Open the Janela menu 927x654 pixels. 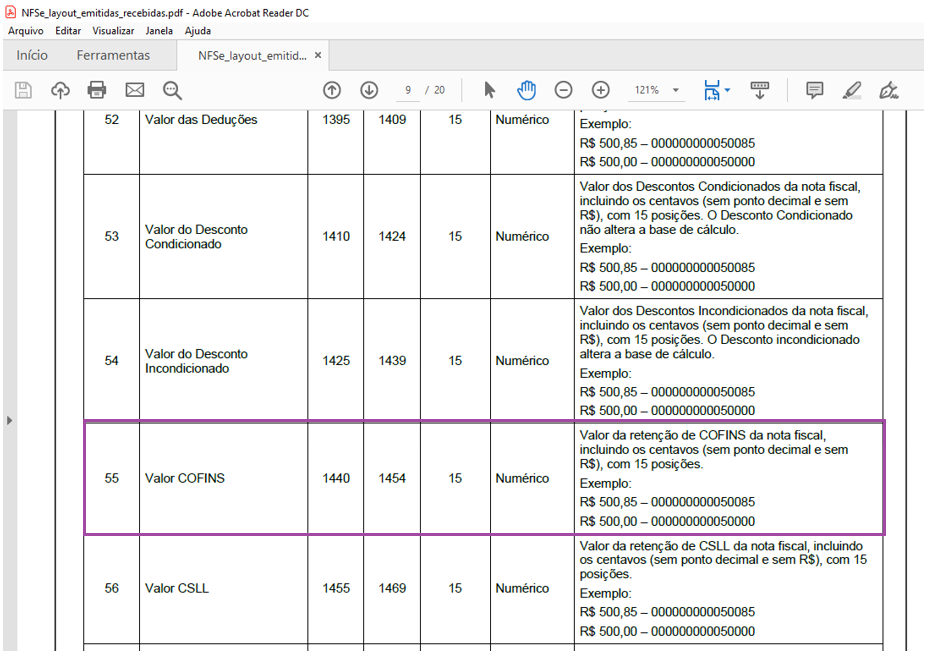[x=159, y=31]
